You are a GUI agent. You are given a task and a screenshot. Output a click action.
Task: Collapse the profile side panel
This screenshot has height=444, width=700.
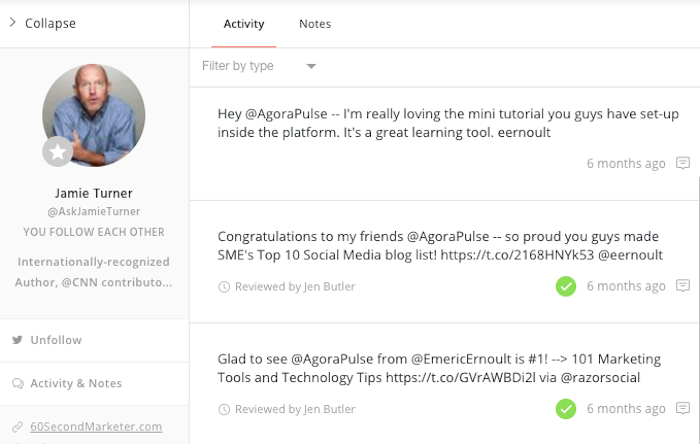[43, 23]
